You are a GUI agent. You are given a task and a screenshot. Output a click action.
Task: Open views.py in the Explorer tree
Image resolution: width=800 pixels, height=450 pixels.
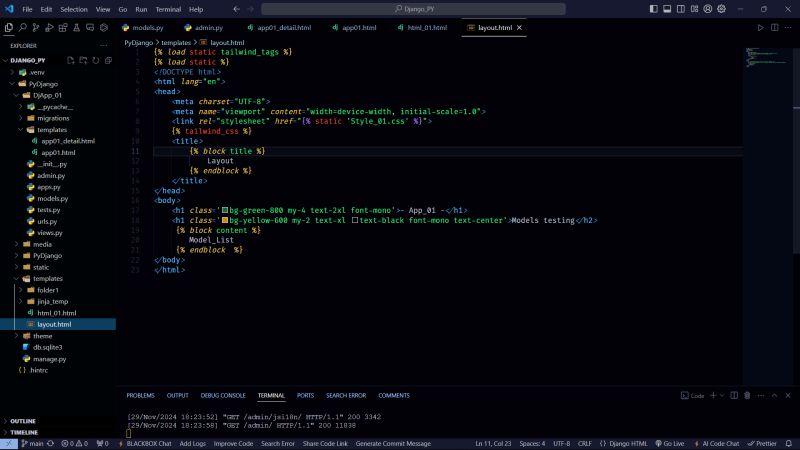point(49,233)
